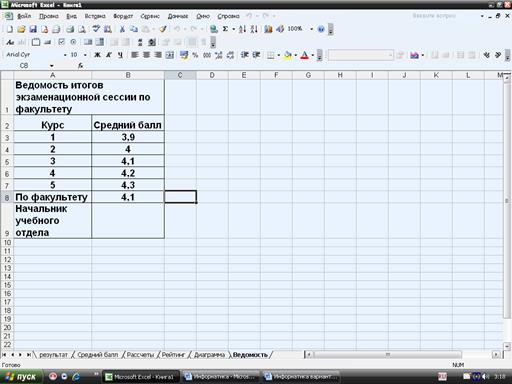Toggle underline formatting Ч button

point(120,55)
